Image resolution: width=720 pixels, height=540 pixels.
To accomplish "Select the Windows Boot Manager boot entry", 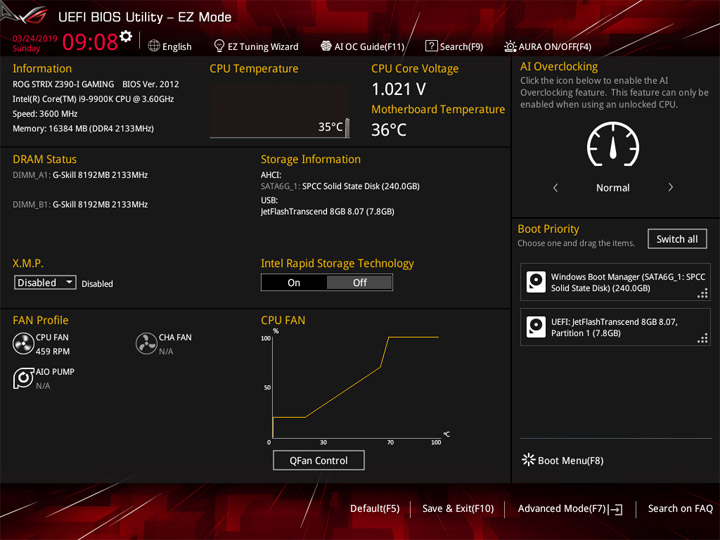I will (x=615, y=282).
